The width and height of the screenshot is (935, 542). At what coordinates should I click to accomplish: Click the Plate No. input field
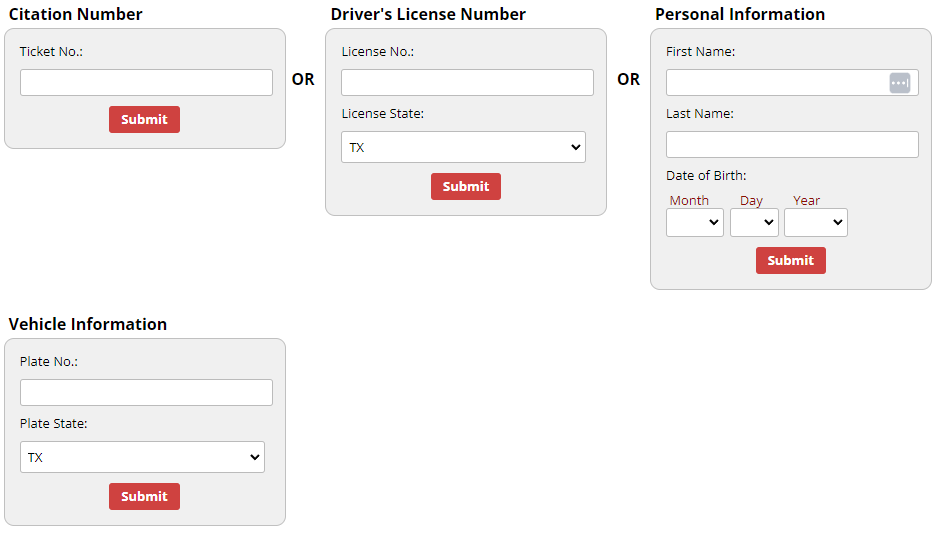coord(146,392)
